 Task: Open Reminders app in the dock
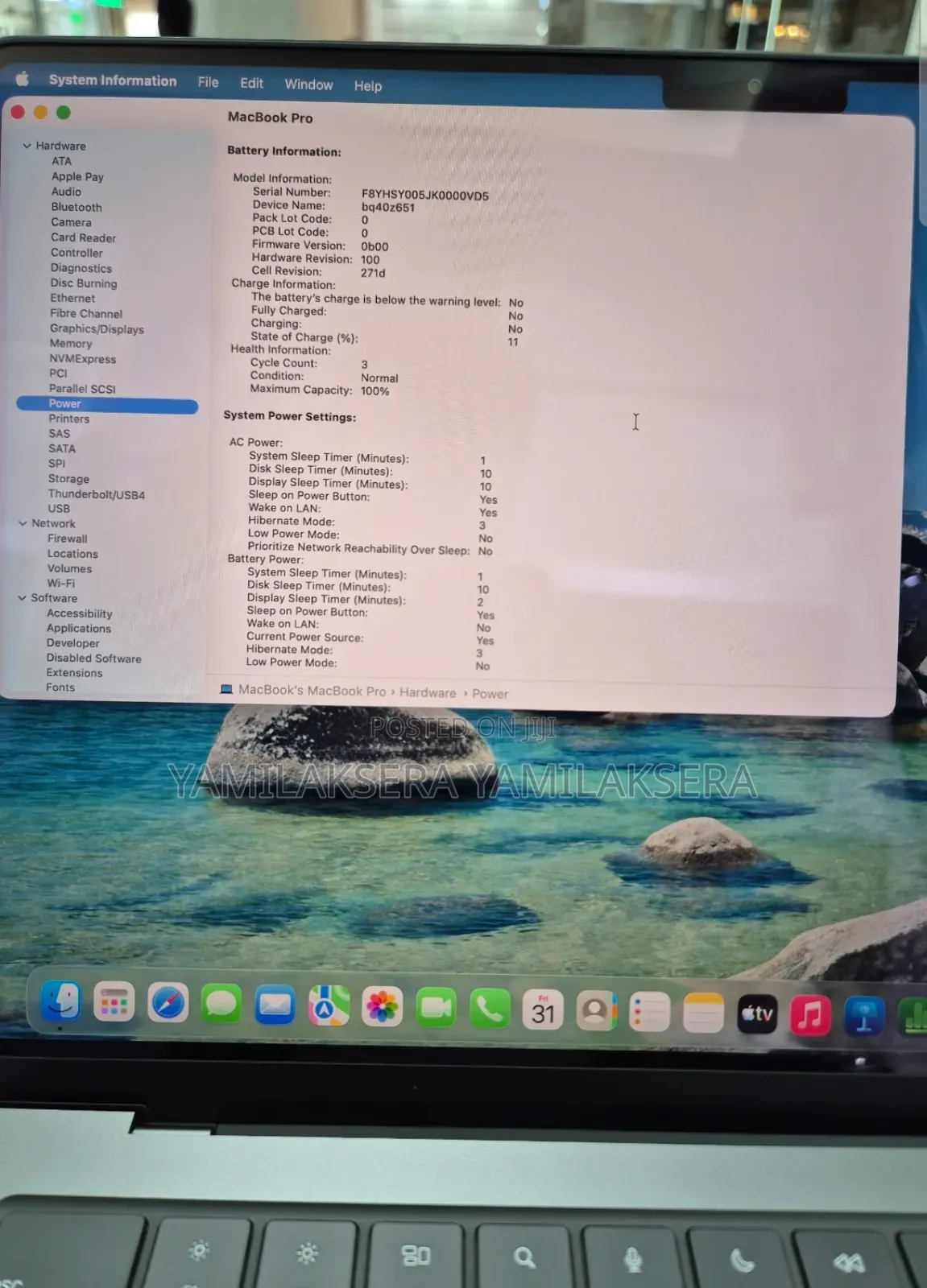[649, 1013]
